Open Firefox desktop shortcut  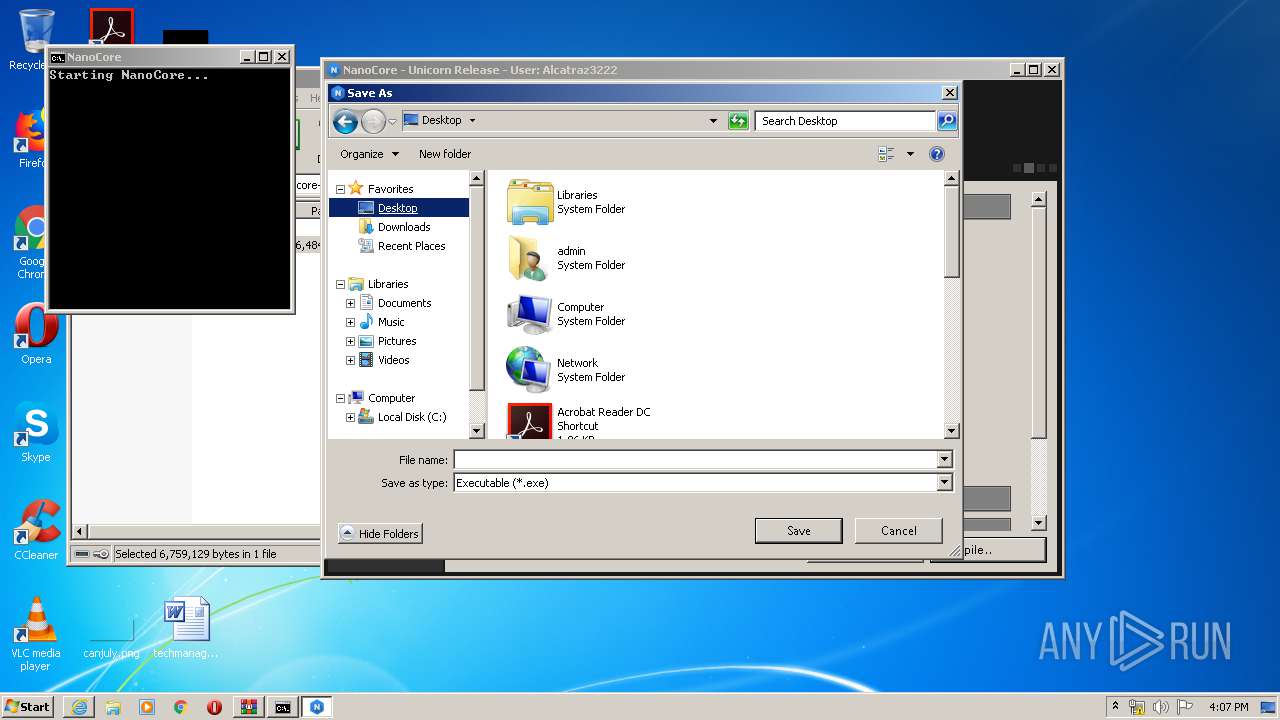coord(34,139)
